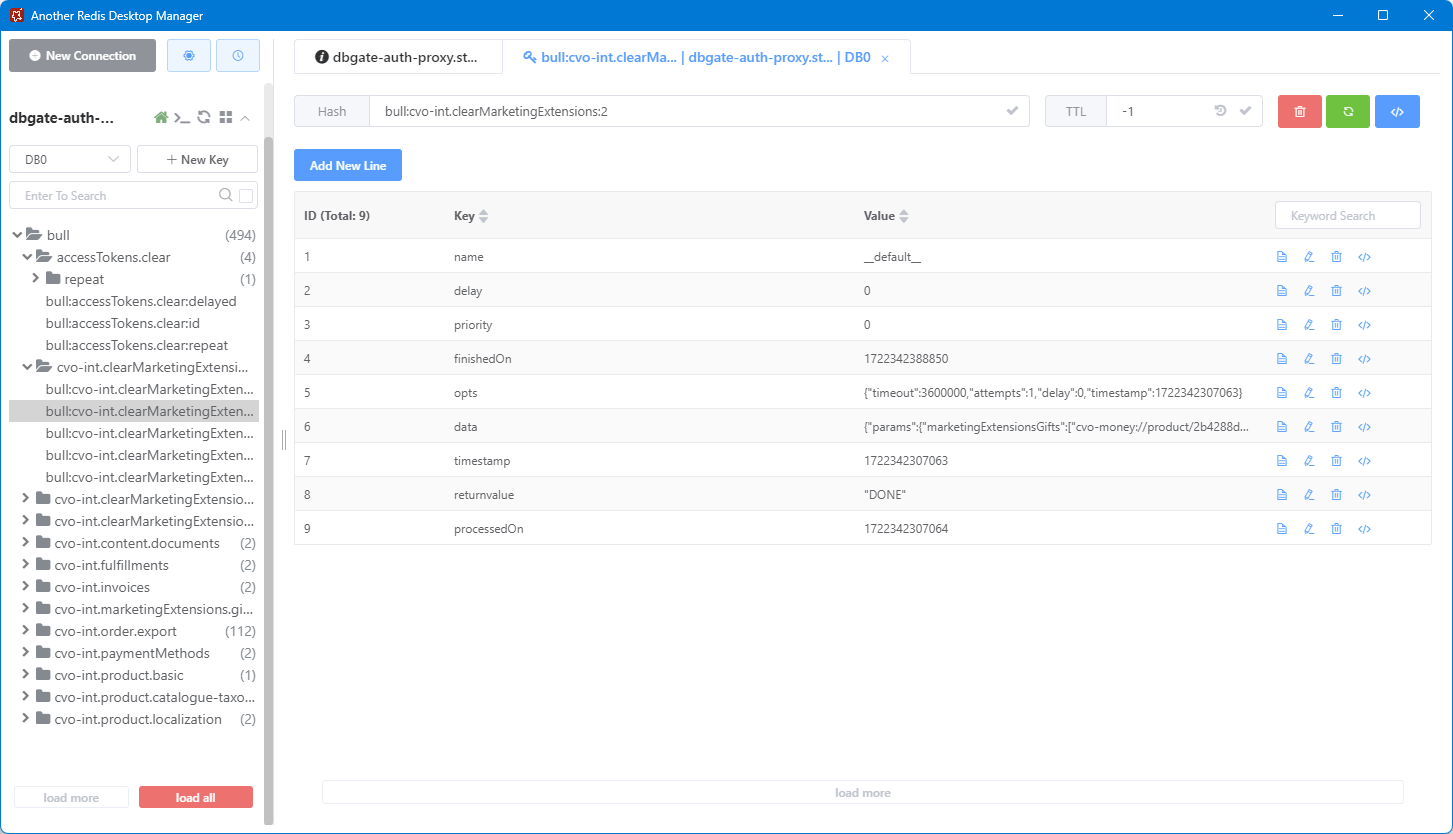
Task: Open JSON view with the blue code button
Action: click(1397, 111)
